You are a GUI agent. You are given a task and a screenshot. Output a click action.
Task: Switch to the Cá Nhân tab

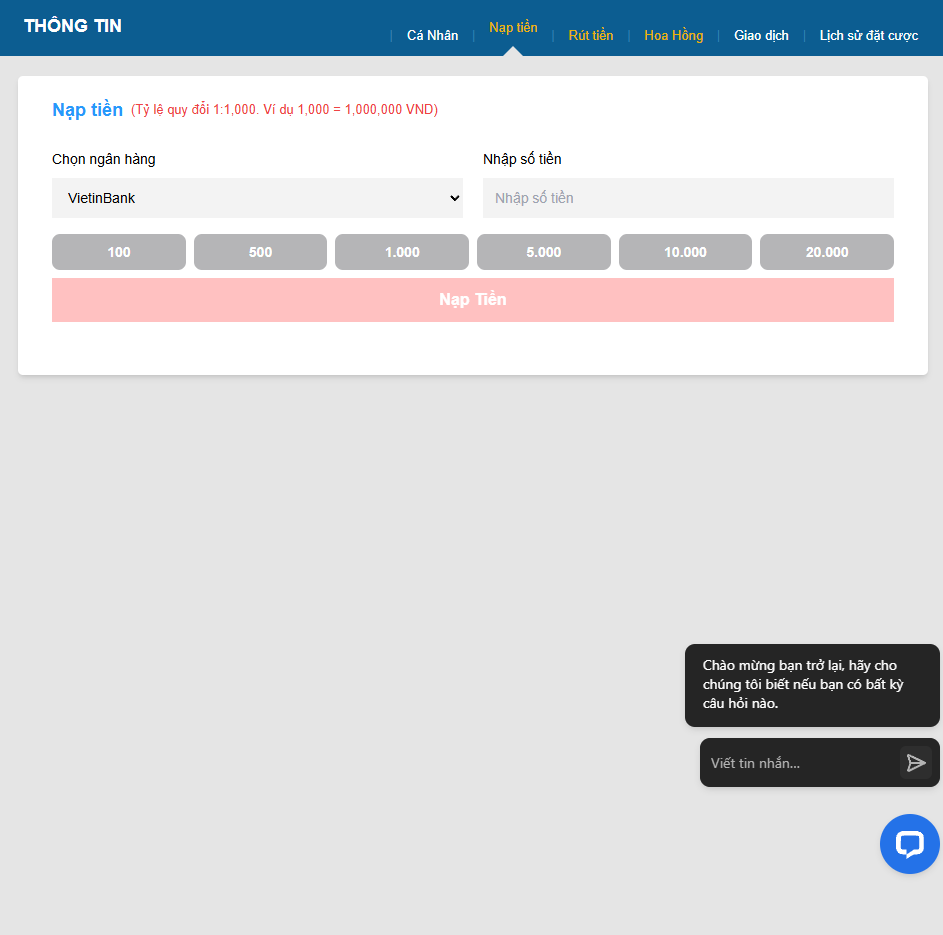pyautogui.click(x=432, y=36)
